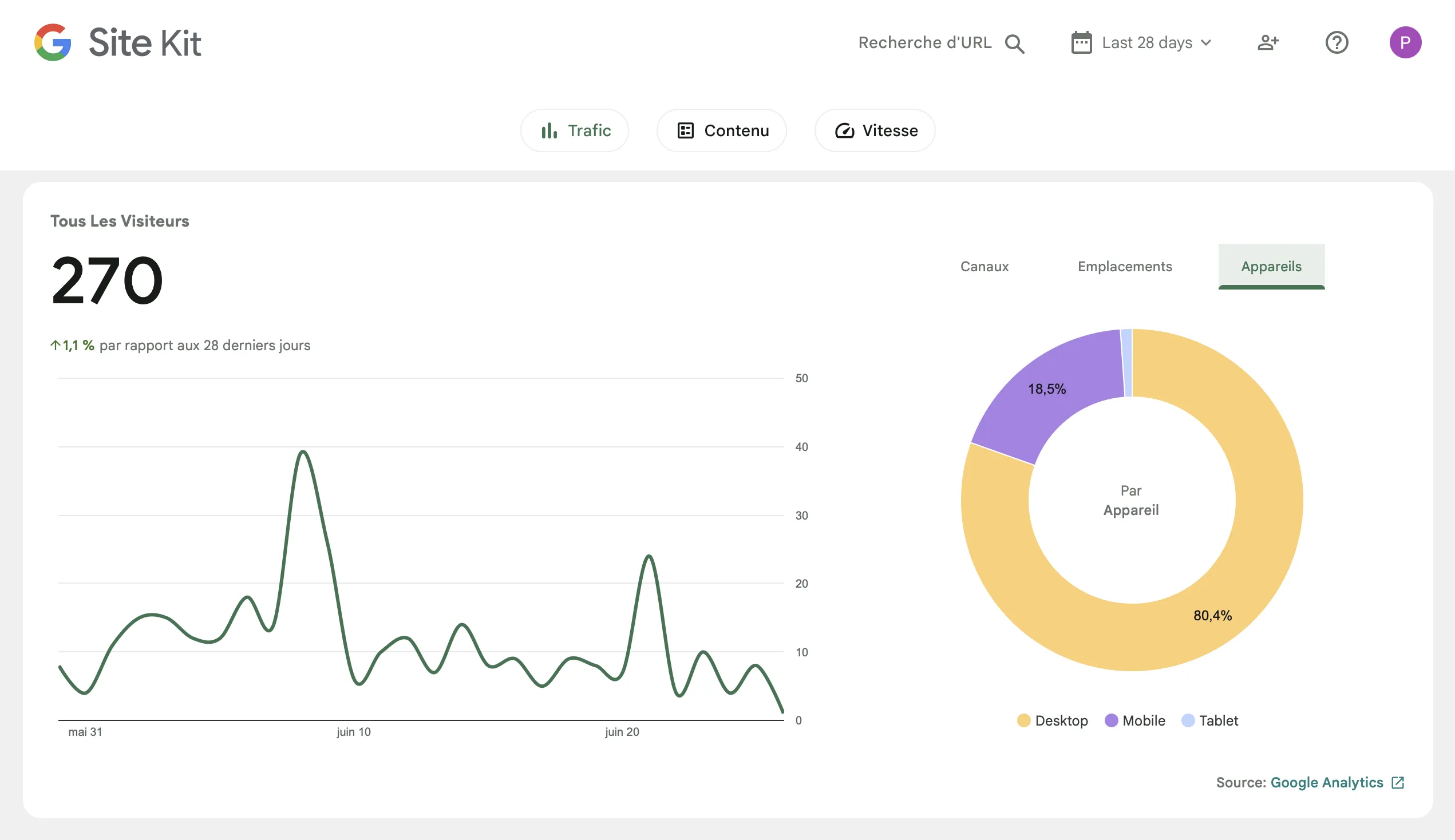This screenshot has height=840, width=1455.
Task: Open the purple P account avatar
Action: (1405, 42)
